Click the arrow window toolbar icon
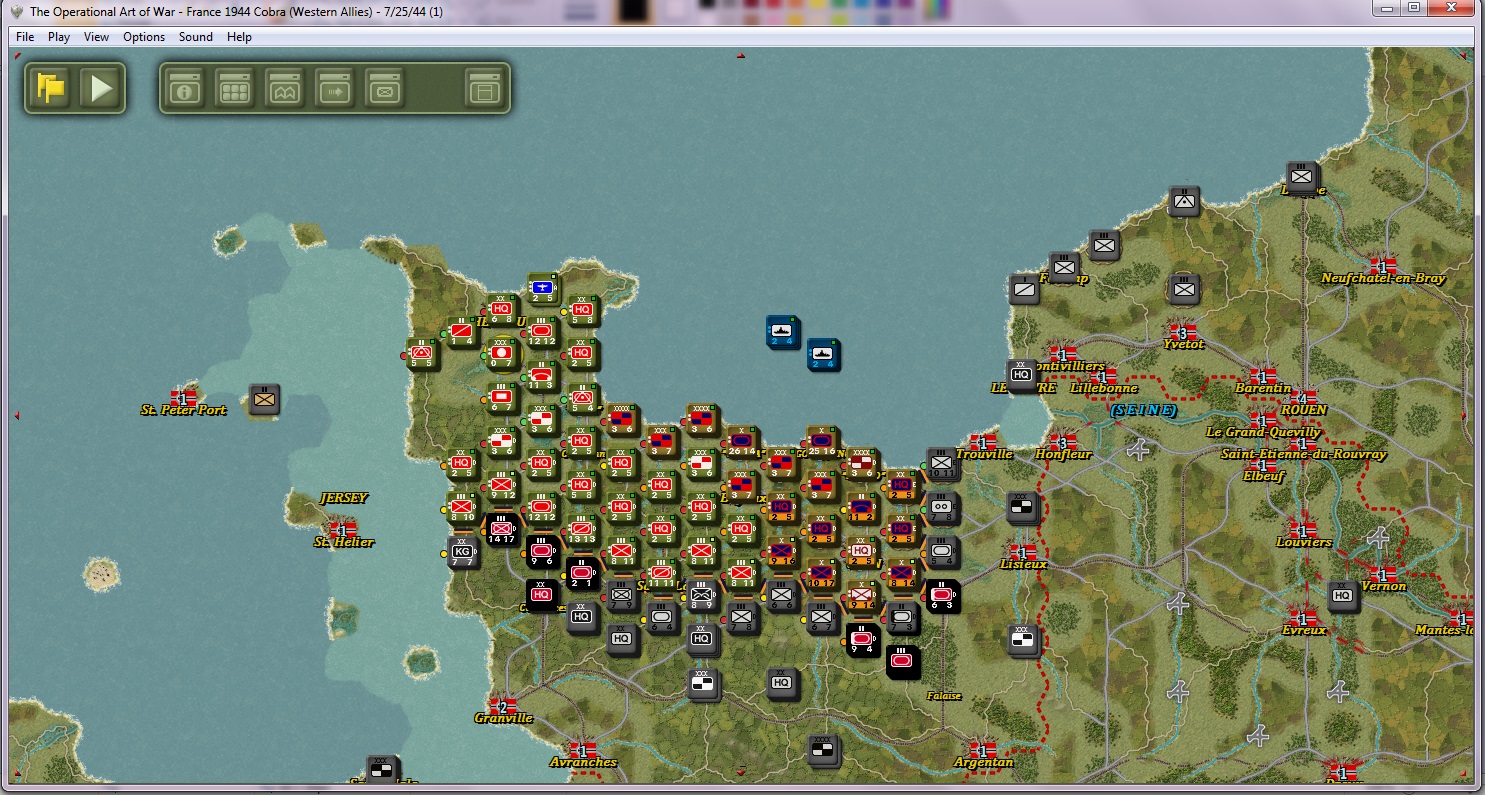This screenshot has height=795, width=1485. (335, 88)
